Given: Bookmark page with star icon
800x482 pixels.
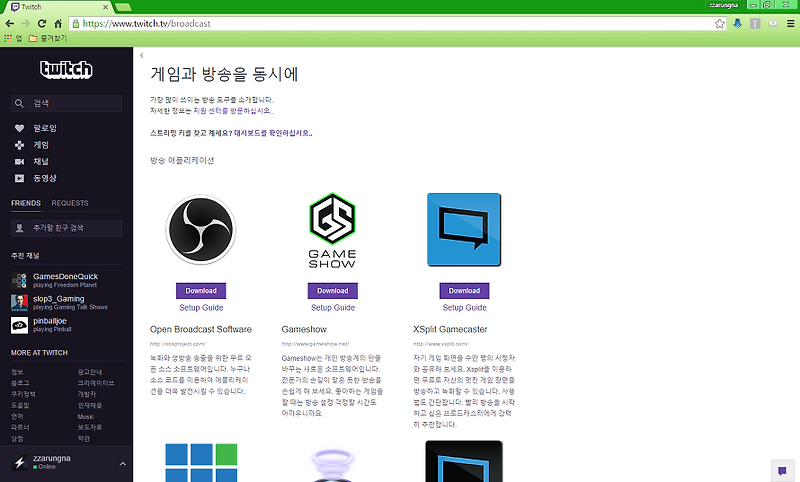Looking at the screenshot, I should pyautogui.click(x=719, y=23).
